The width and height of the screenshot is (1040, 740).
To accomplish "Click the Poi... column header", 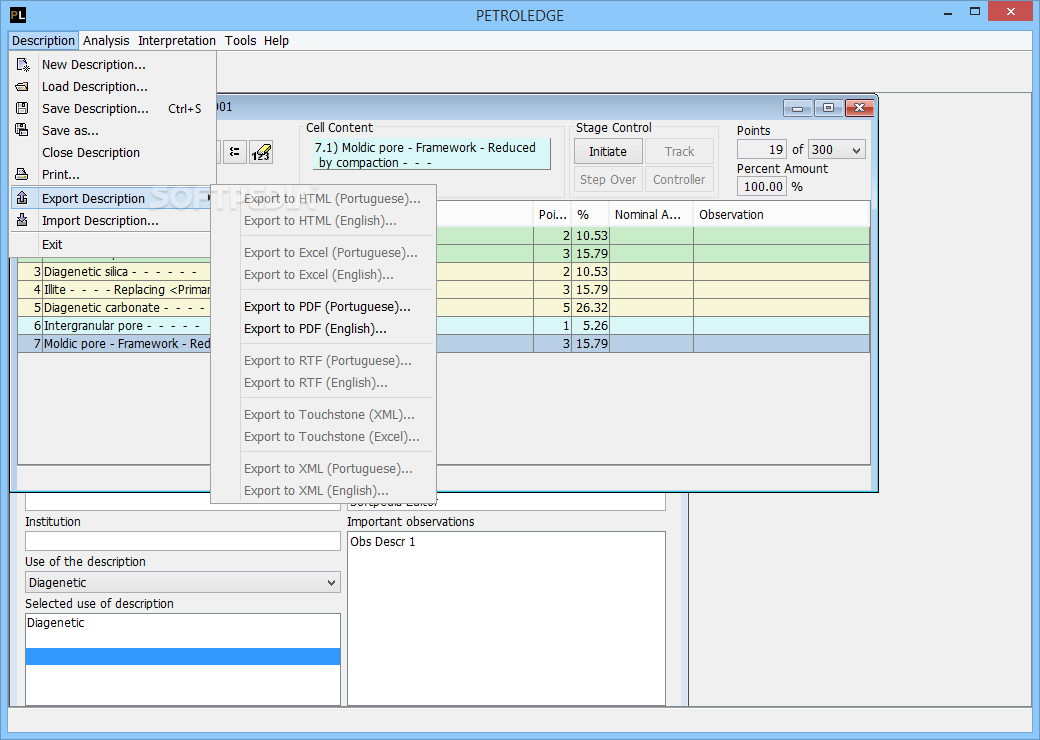I will (x=552, y=214).
